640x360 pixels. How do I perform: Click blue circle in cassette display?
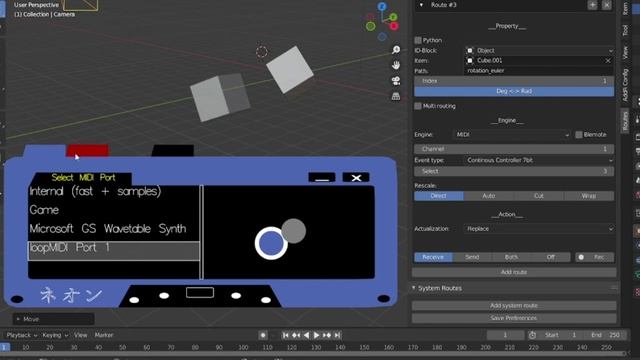coord(271,243)
